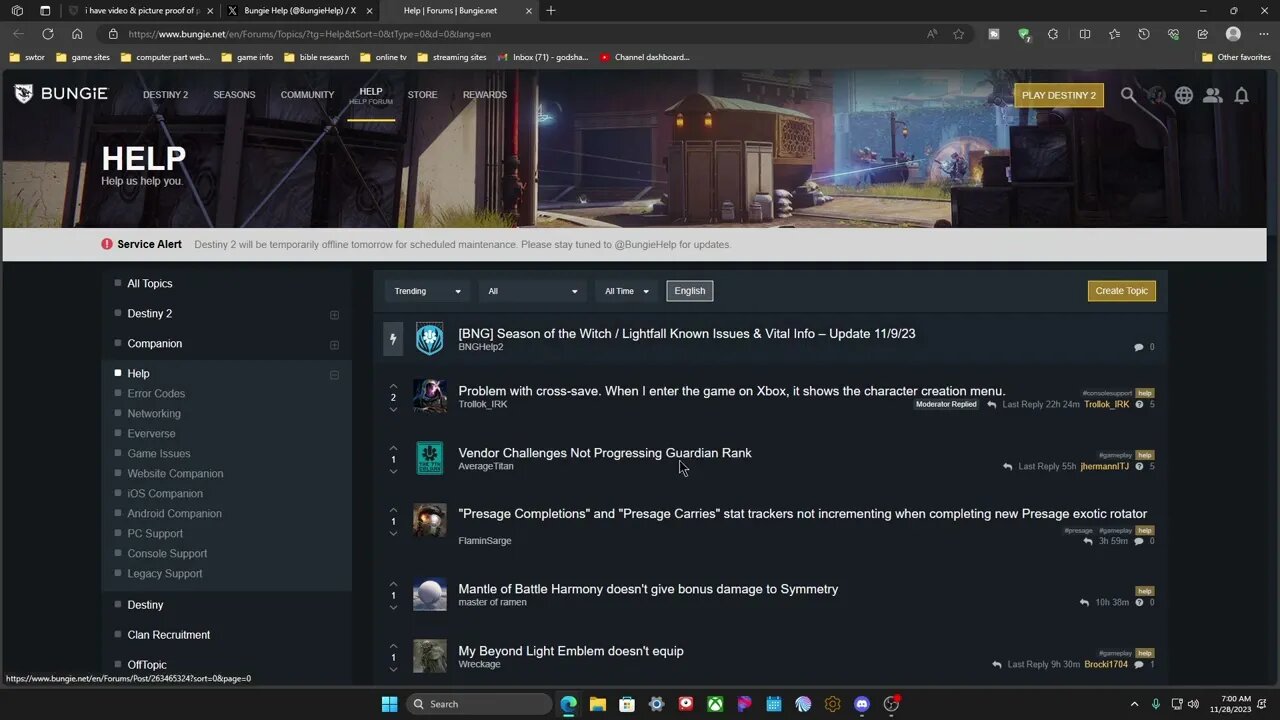The image size is (1280, 720).
Task: Open Presage Completions stat trackers topic
Action: coord(803,514)
